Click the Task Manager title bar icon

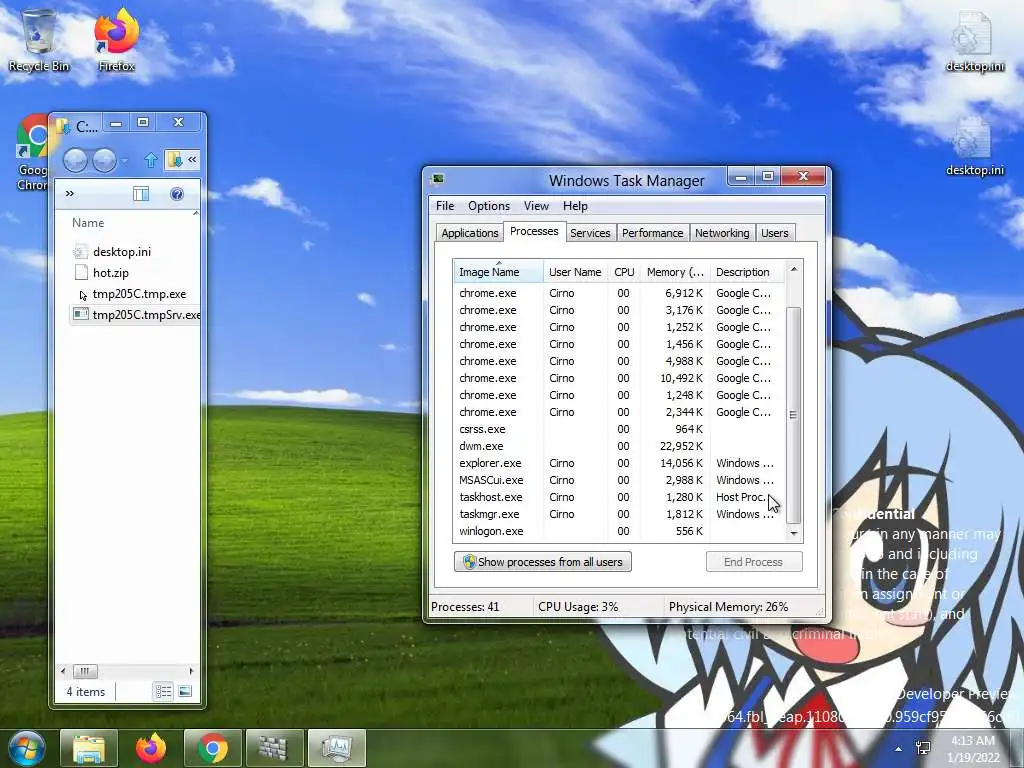pos(438,179)
